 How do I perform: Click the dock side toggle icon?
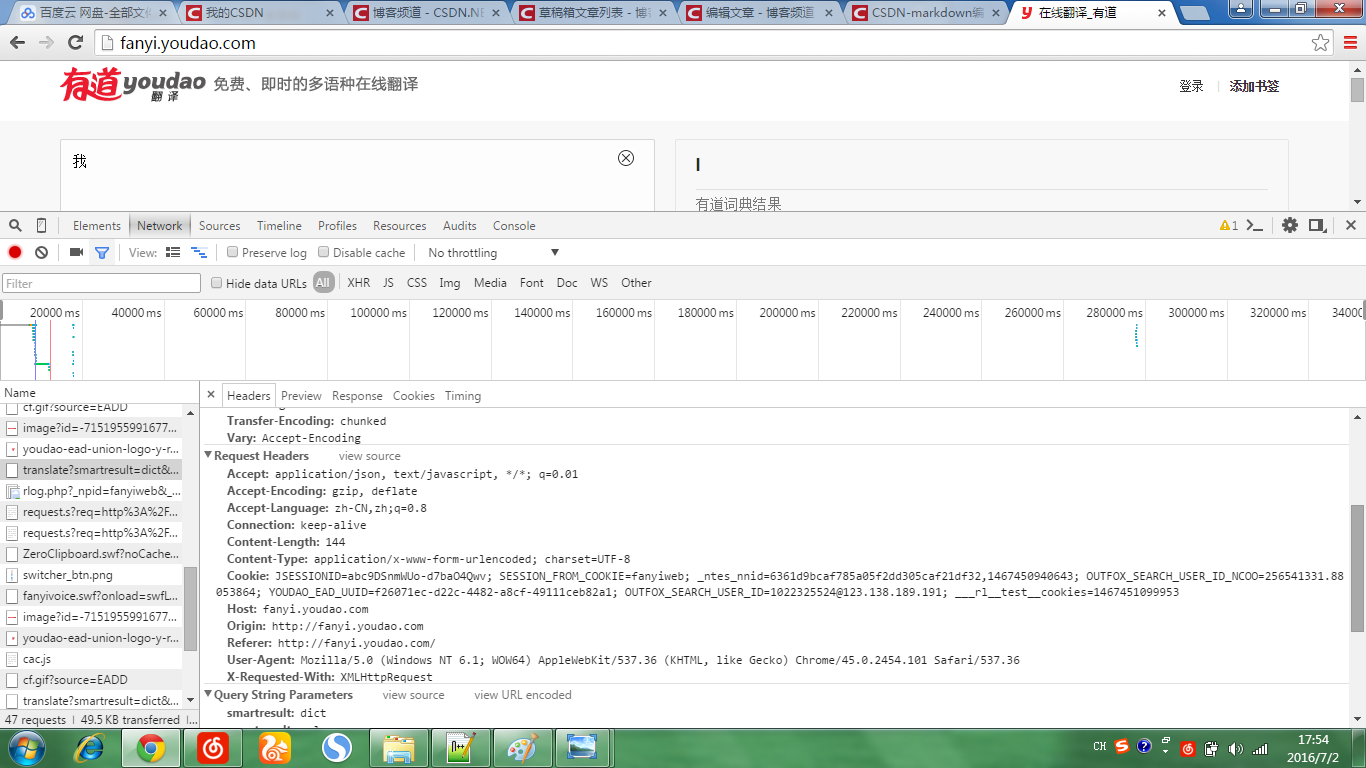(x=1318, y=226)
